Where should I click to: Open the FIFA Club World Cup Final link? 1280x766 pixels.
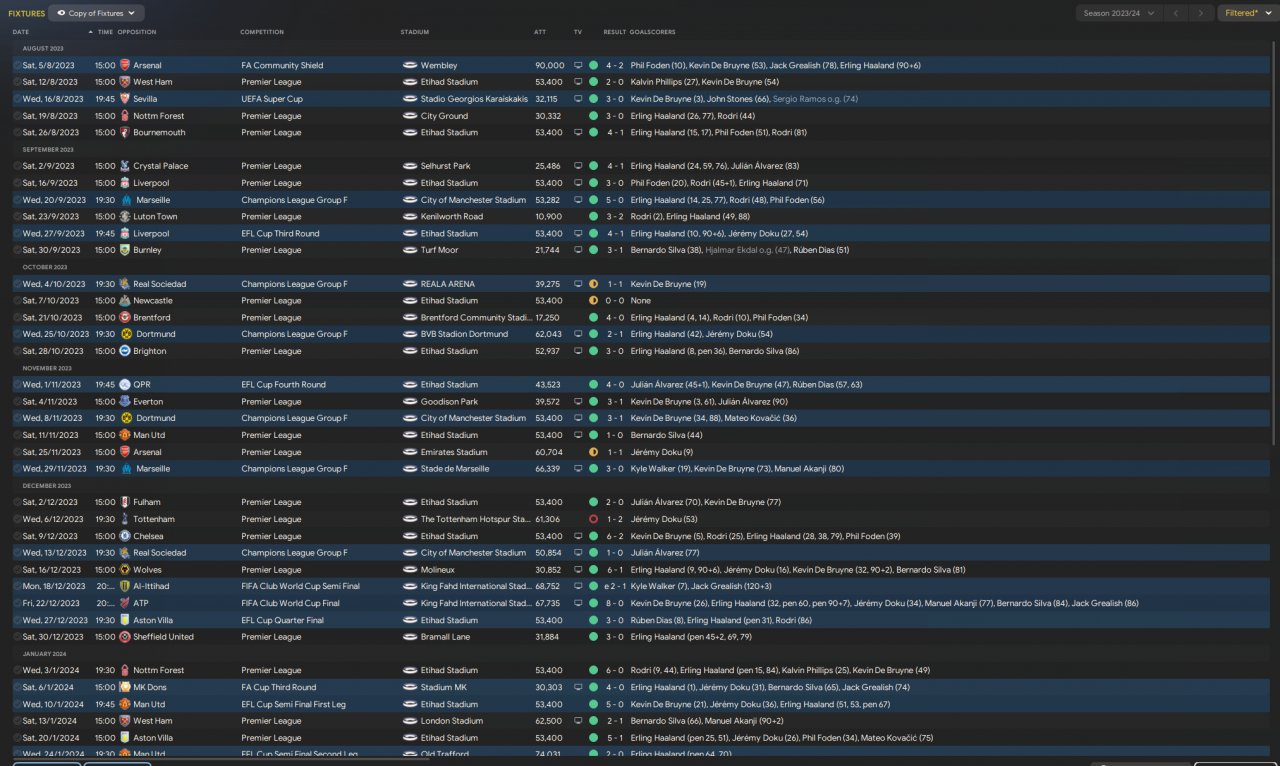click(x=290, y=603)
